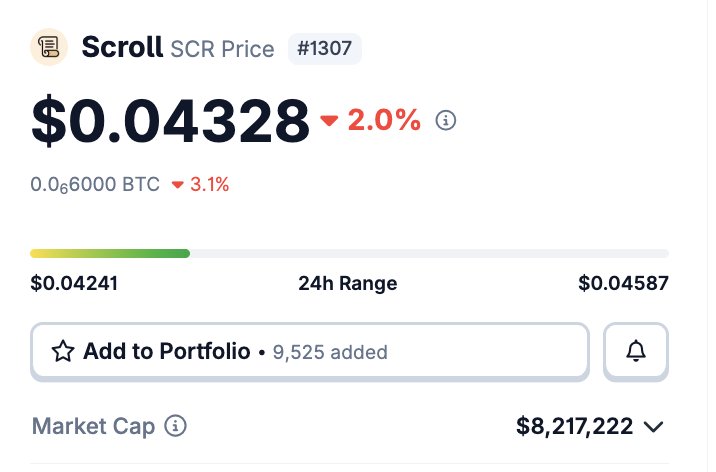This screenshot has height=472, width=716.
Task: Click the 24h low value $0.04241
Action: click(x=74, y=283)
